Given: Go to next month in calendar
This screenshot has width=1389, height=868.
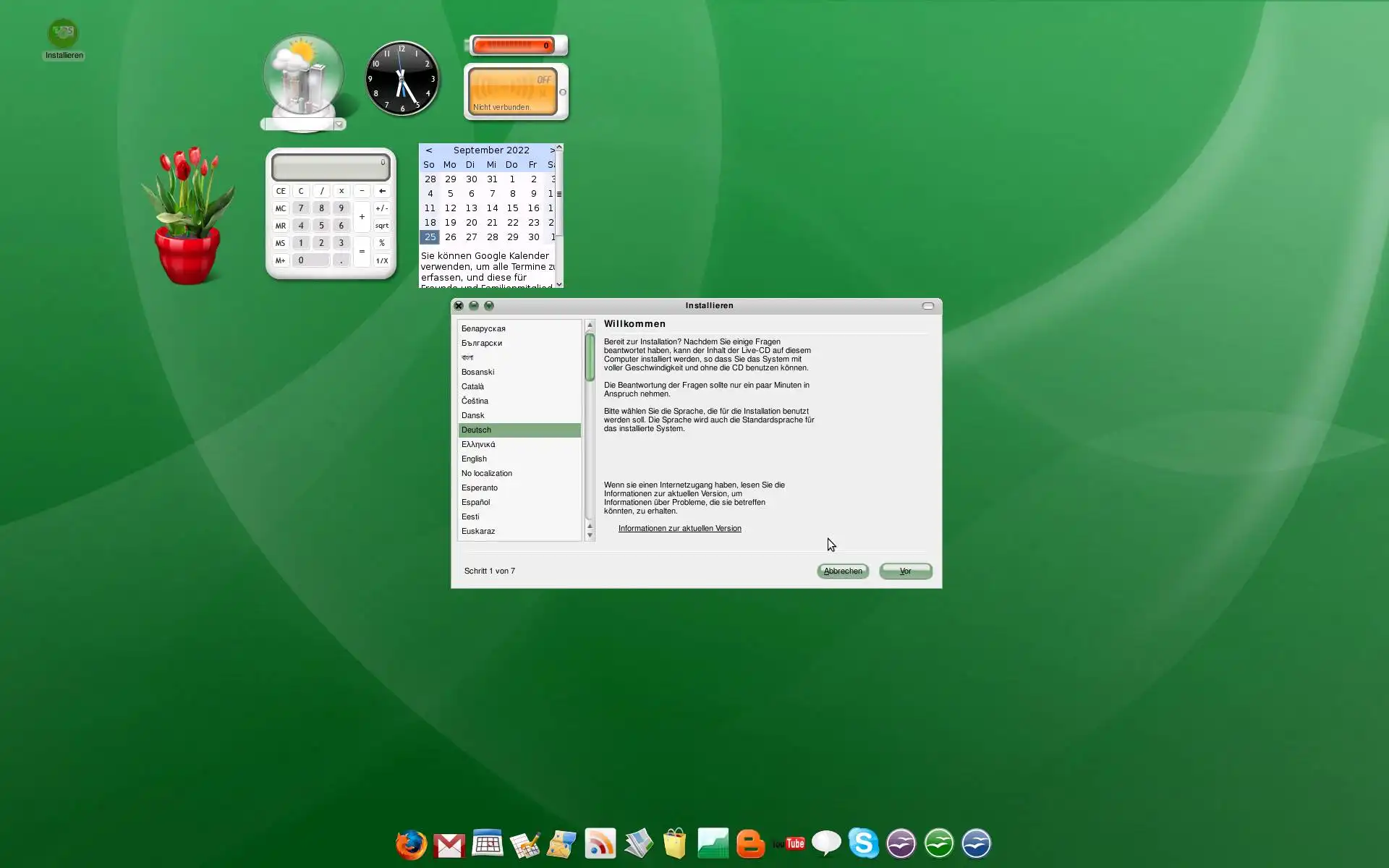Looking at the screenshot, I should 552,150.
